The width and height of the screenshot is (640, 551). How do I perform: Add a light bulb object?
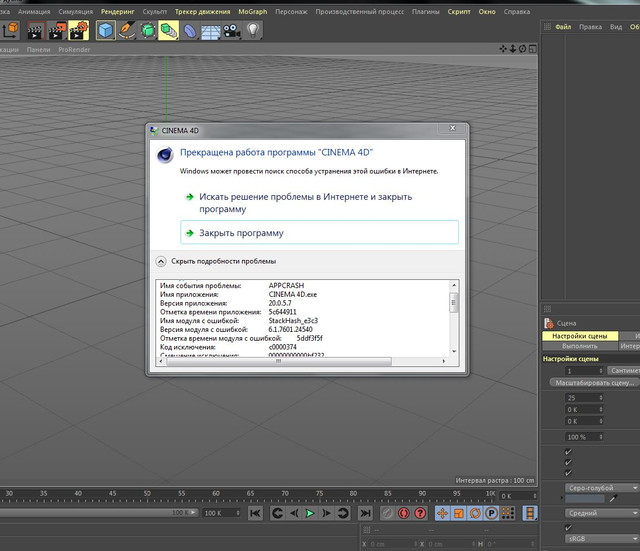pos(253,31)
